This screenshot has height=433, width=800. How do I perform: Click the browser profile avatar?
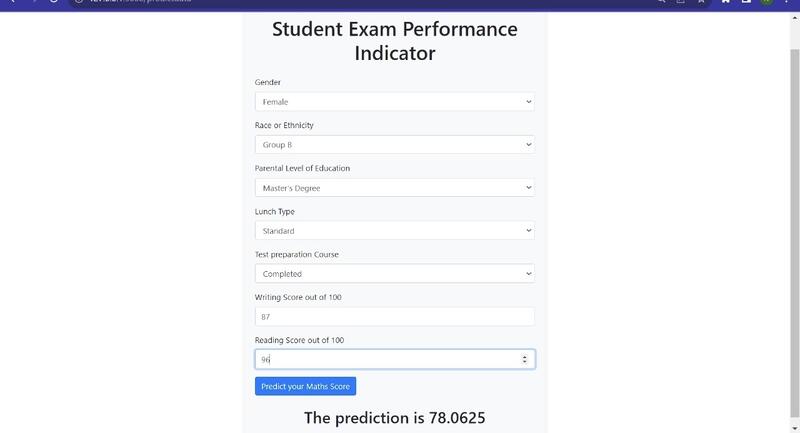pyautogui.click(x=767, y=2)
